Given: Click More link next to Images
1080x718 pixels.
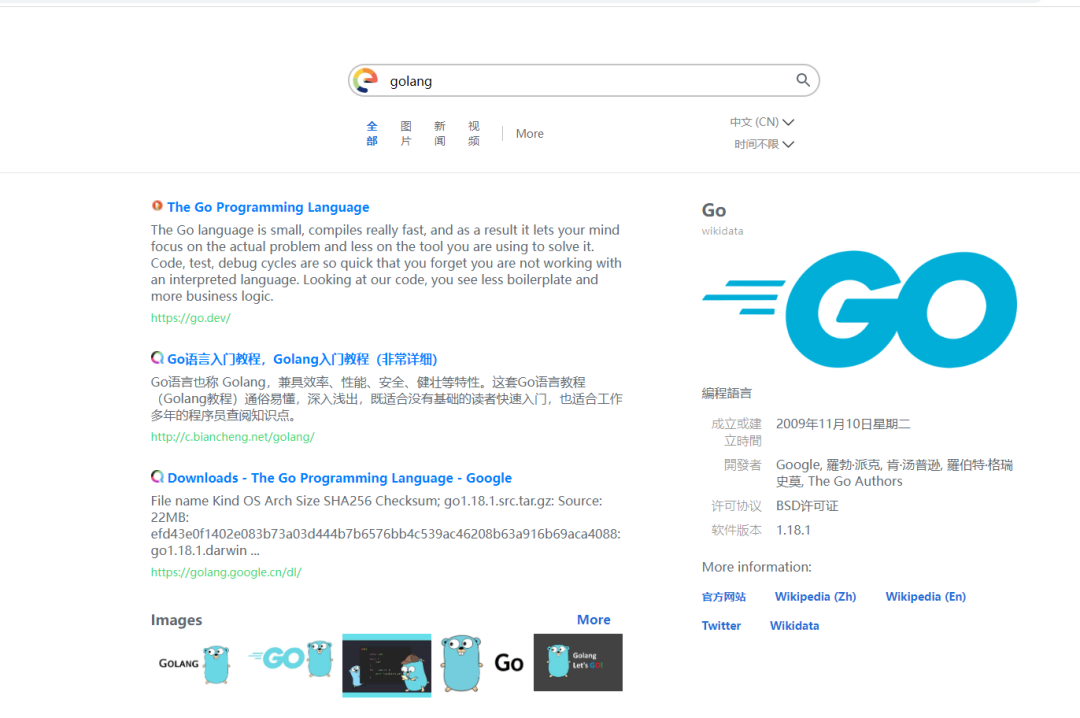Looking at the screenshot, I should coord(594,619).
